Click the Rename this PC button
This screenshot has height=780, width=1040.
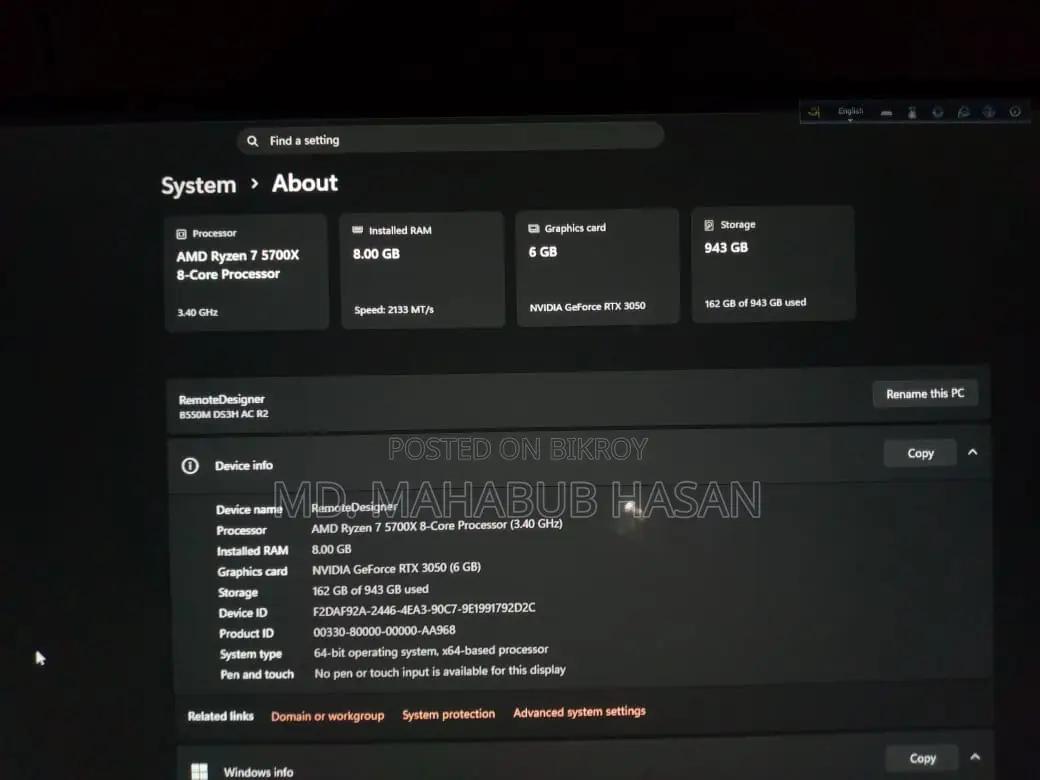coord(925,394)
